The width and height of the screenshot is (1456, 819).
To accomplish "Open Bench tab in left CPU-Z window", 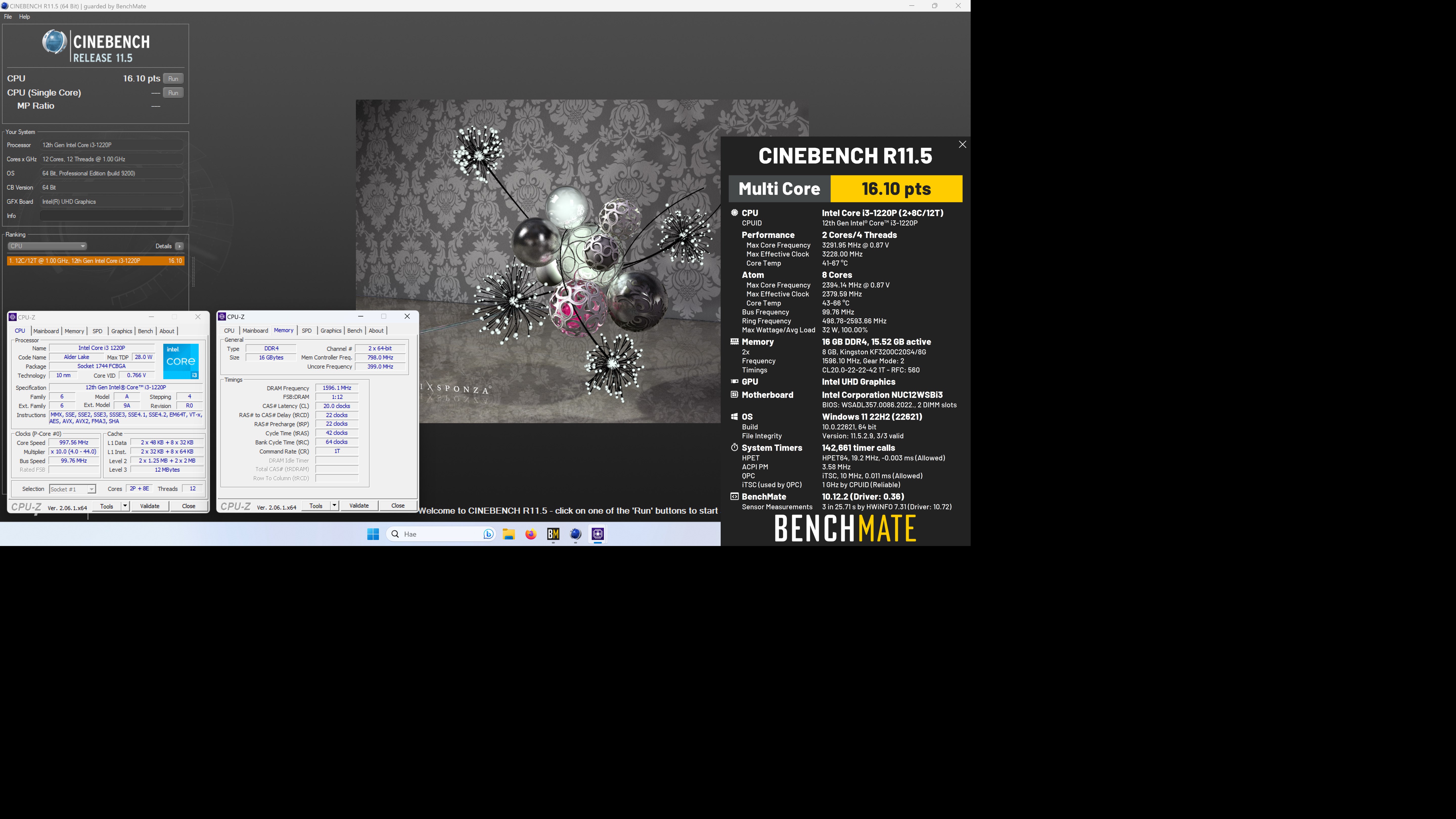I will coord(145,331).
